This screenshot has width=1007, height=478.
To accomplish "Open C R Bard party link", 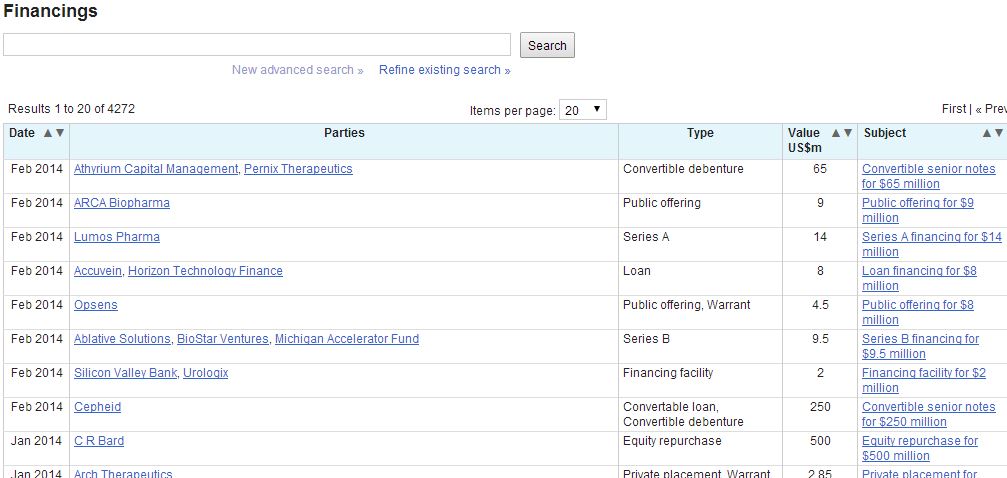I will 99,441.
